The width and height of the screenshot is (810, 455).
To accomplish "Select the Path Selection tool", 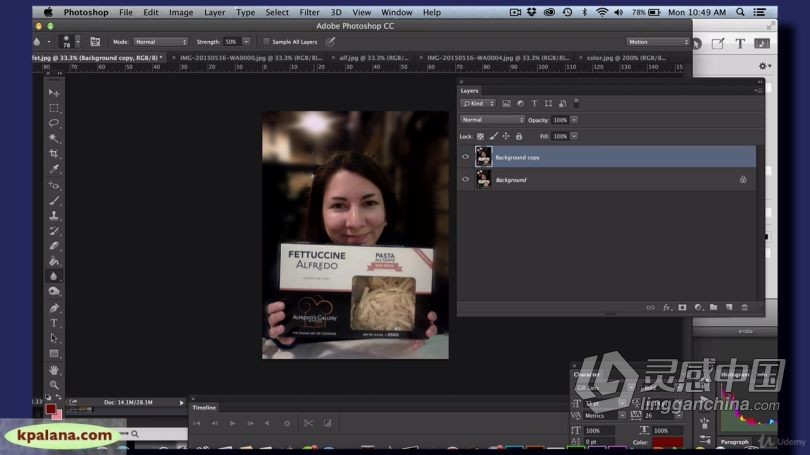I will pyautogui.click(x=54, y=338).
